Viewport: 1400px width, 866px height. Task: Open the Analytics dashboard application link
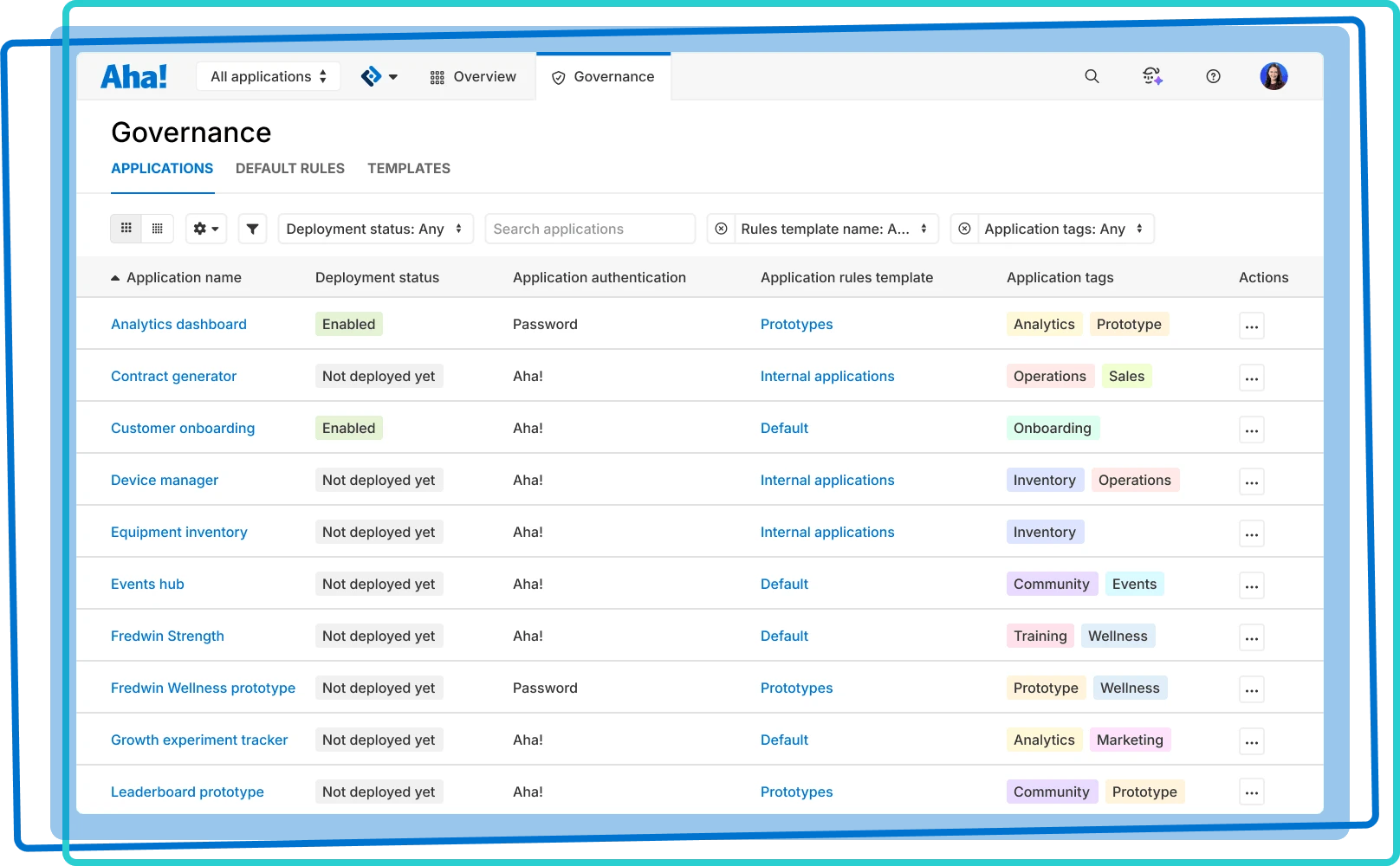click(x=178, y=324)
